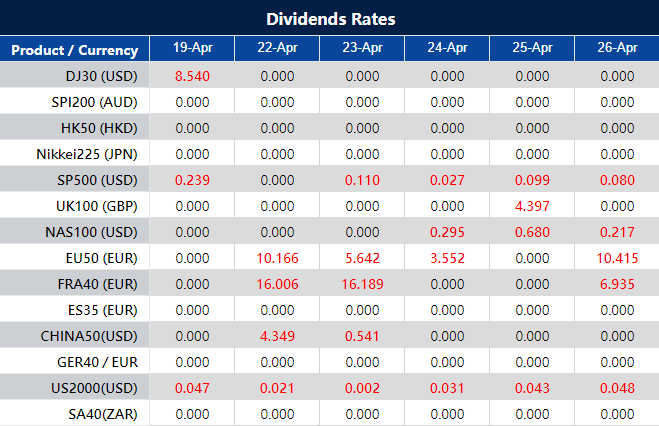
Task: Select the Product / Currency column header
Action: pyautogui.click(x=74, y=50)
